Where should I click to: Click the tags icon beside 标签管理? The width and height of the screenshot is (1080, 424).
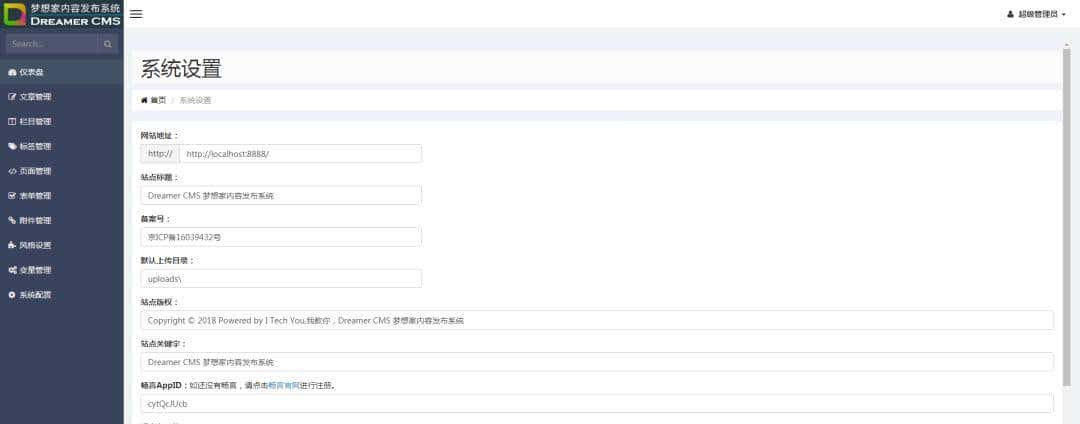[12, 147]
